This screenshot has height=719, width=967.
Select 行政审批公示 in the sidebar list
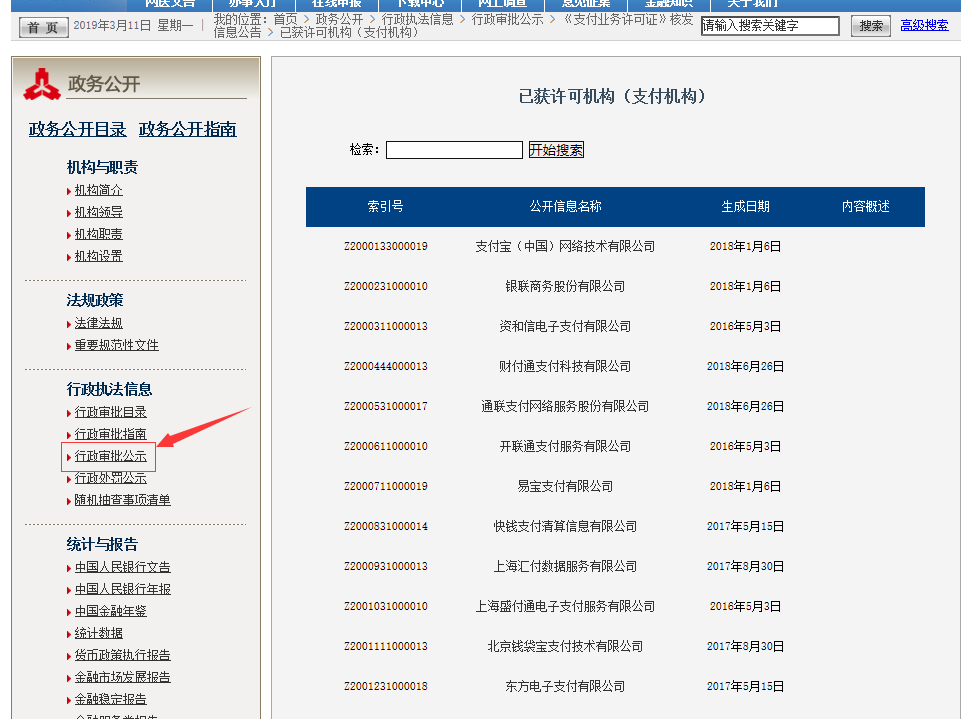point(110,456)
